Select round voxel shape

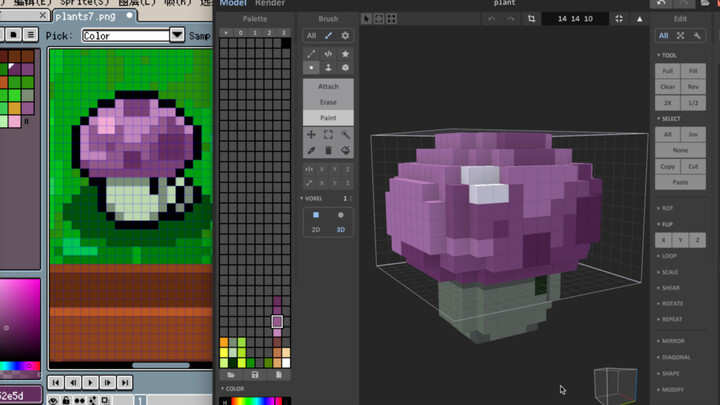pyautogui.click(x=341, y=215)
